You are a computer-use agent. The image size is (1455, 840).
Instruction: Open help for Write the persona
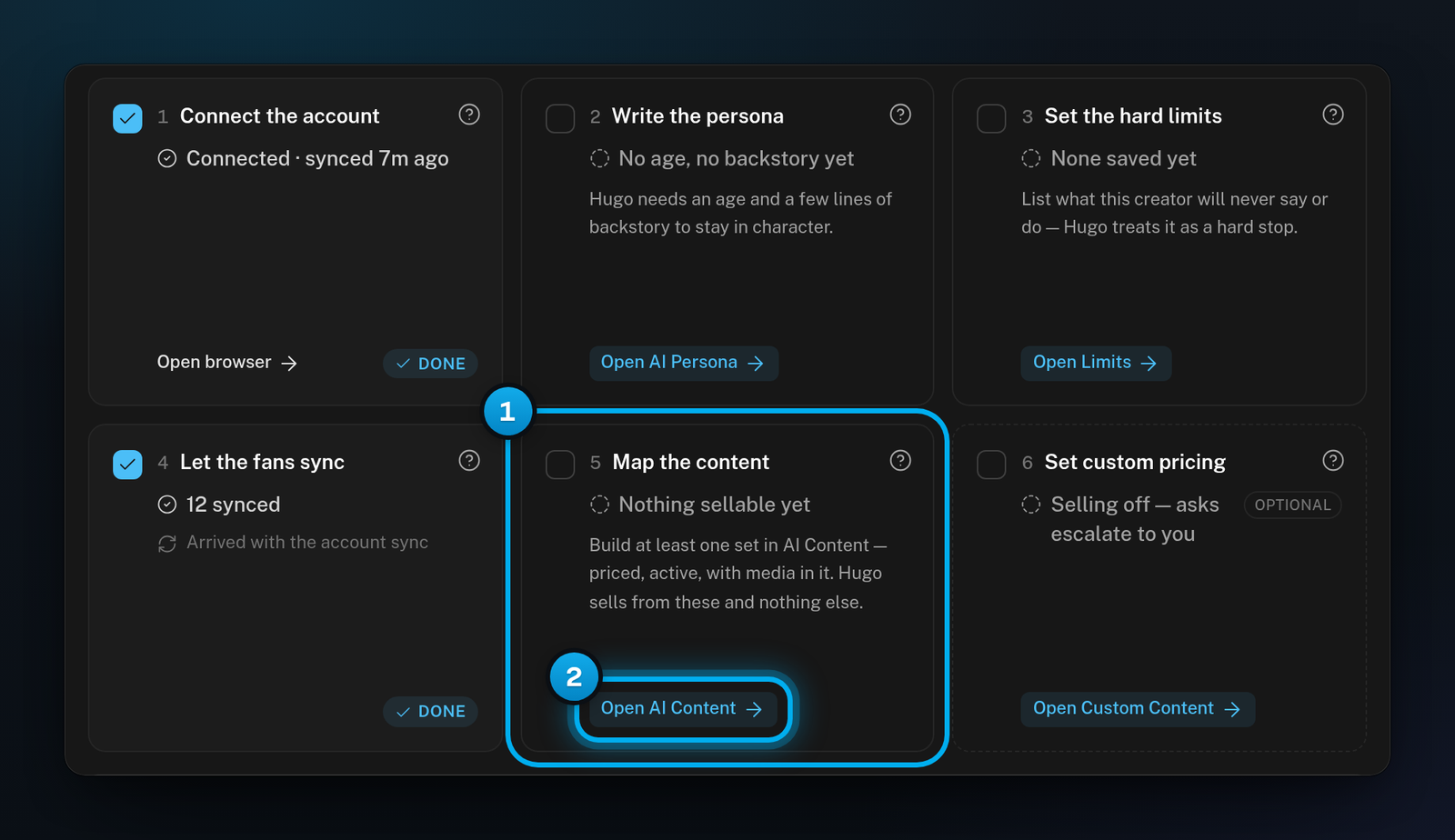tap(900, 115)
